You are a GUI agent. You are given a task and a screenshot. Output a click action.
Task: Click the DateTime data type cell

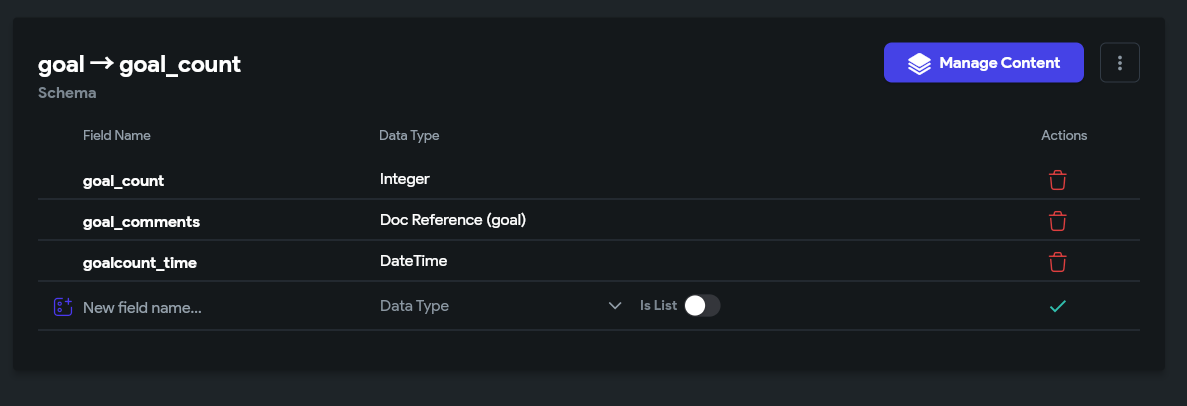point(413,261)
